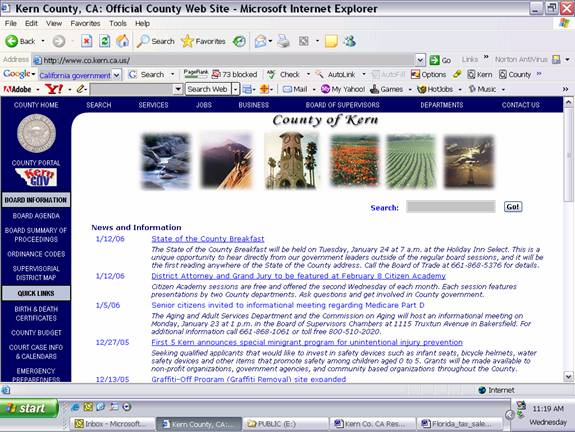
Task: Expand Google search box dropdown arrow
Action: click(117, 75)
